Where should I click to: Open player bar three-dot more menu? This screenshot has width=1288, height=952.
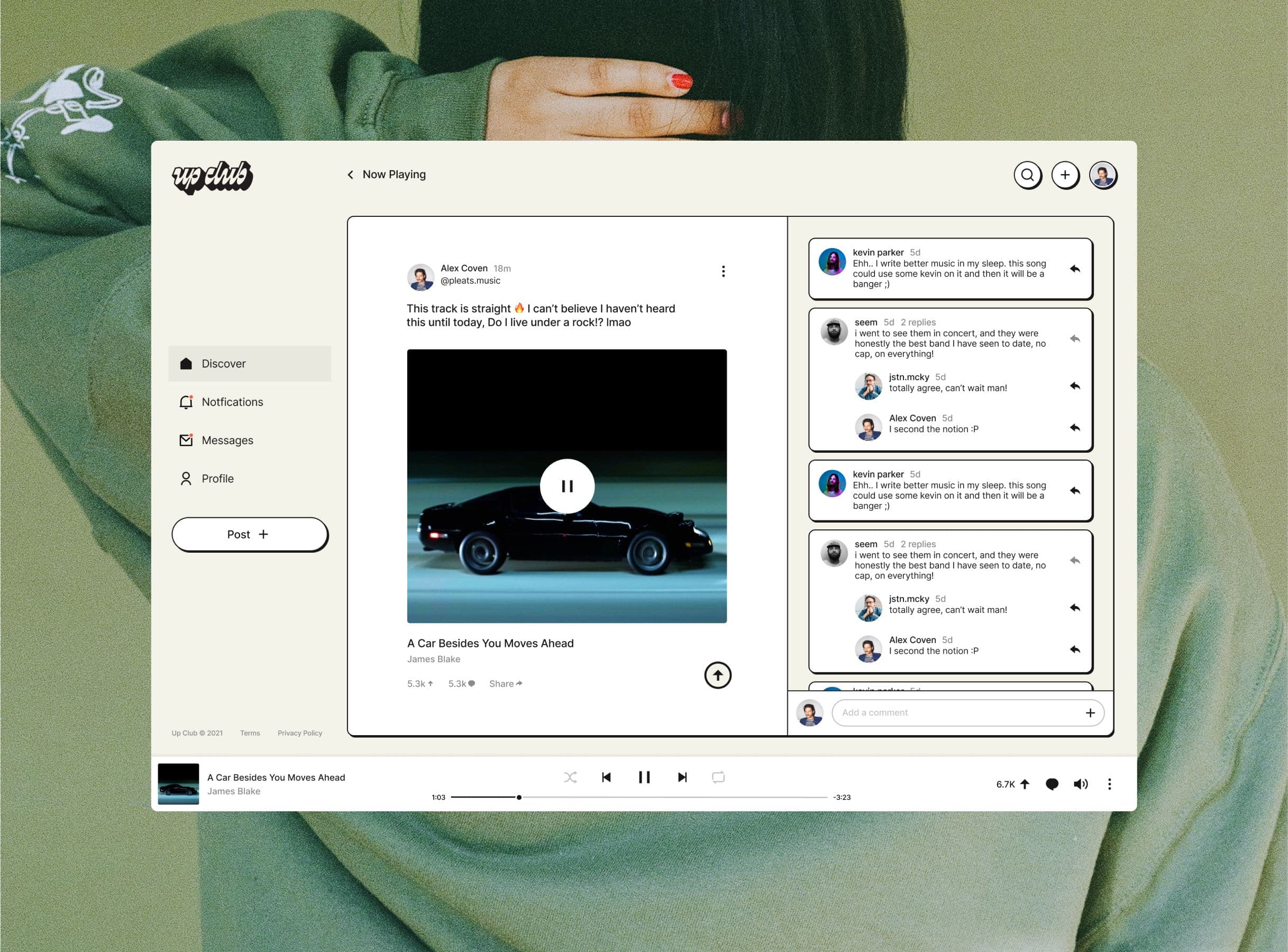point(1109,784)
